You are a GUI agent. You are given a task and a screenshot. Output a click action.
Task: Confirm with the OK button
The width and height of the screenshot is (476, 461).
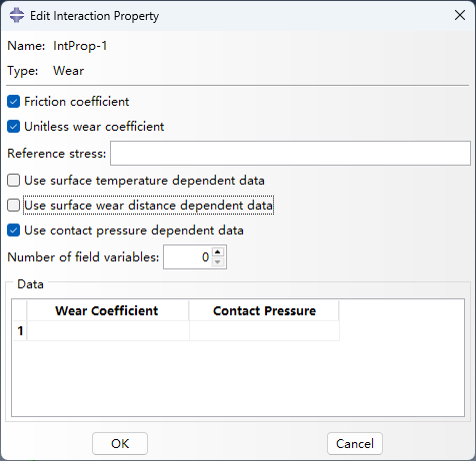(120, 444)
